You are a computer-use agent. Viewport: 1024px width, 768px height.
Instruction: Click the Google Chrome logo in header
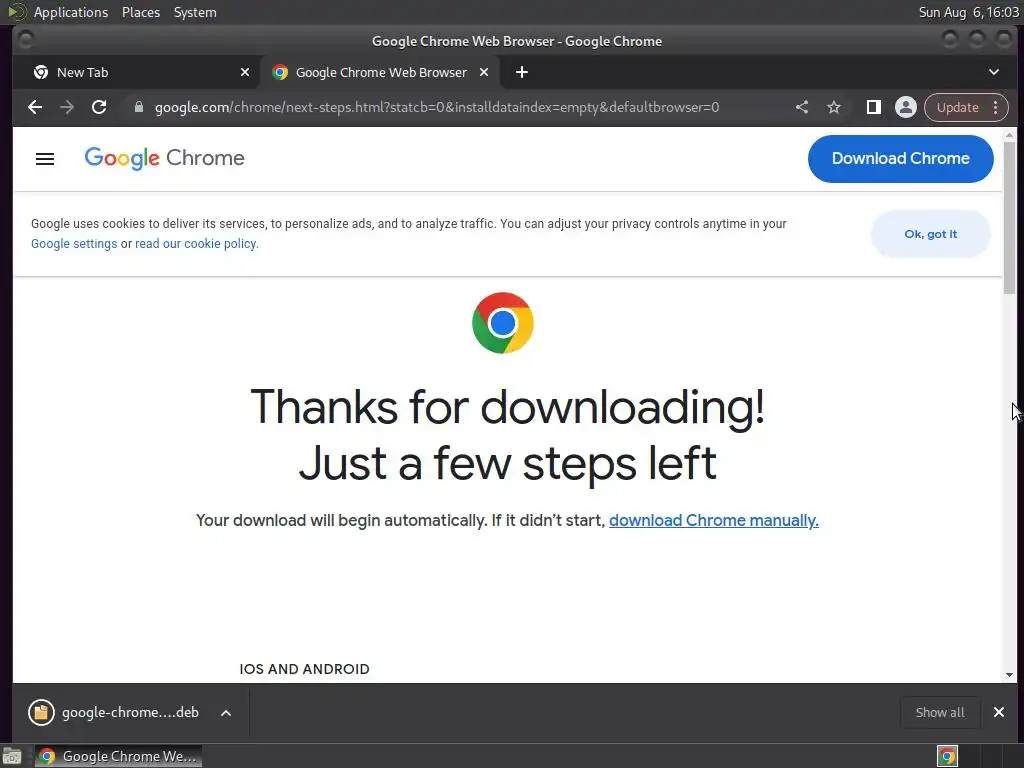pos(165,158)
